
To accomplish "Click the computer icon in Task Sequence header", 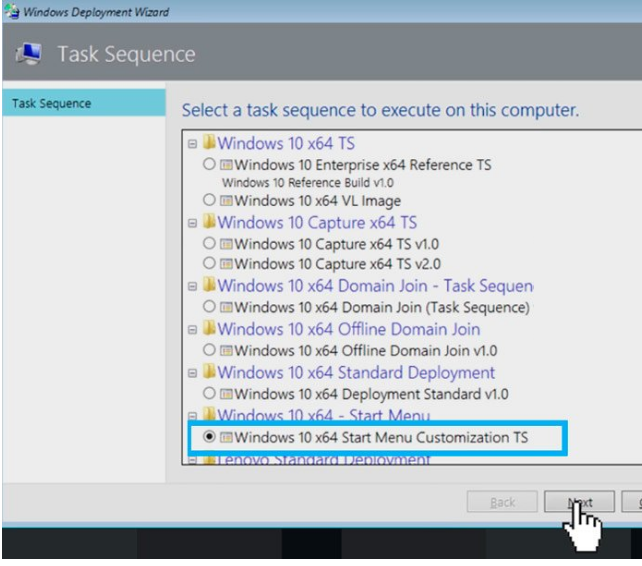I will coord(29,54).
